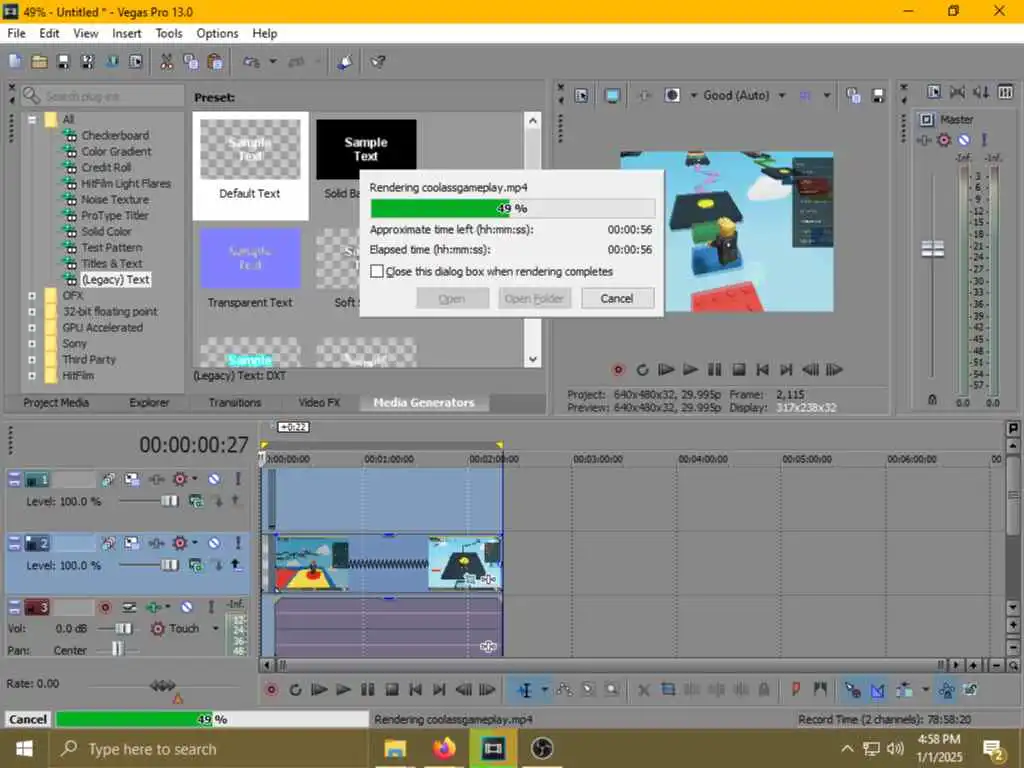
Task: Toggle Mute on audio track 3
Action: [x=187, y=607]
